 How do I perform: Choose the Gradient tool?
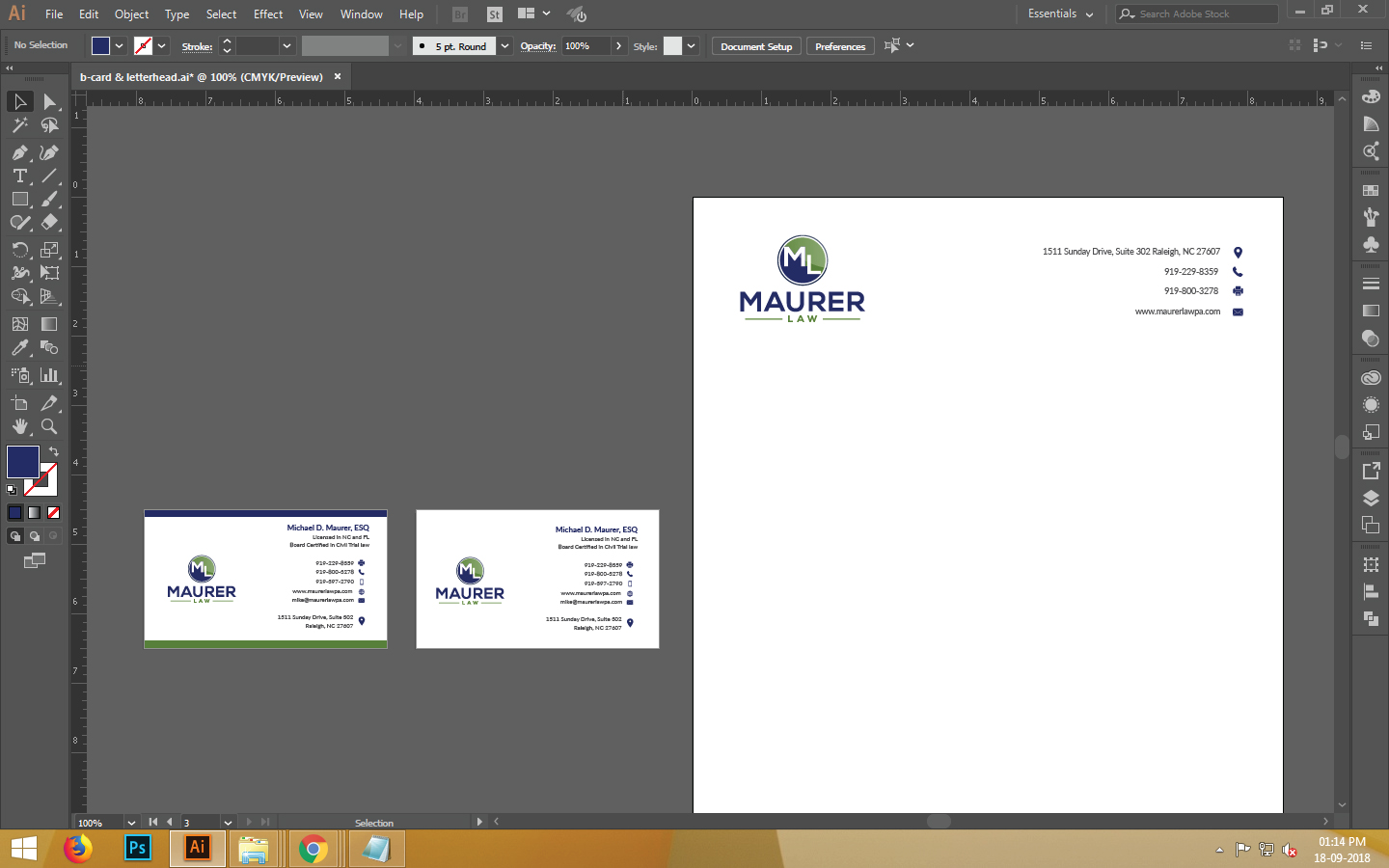(x=49, y=324)
